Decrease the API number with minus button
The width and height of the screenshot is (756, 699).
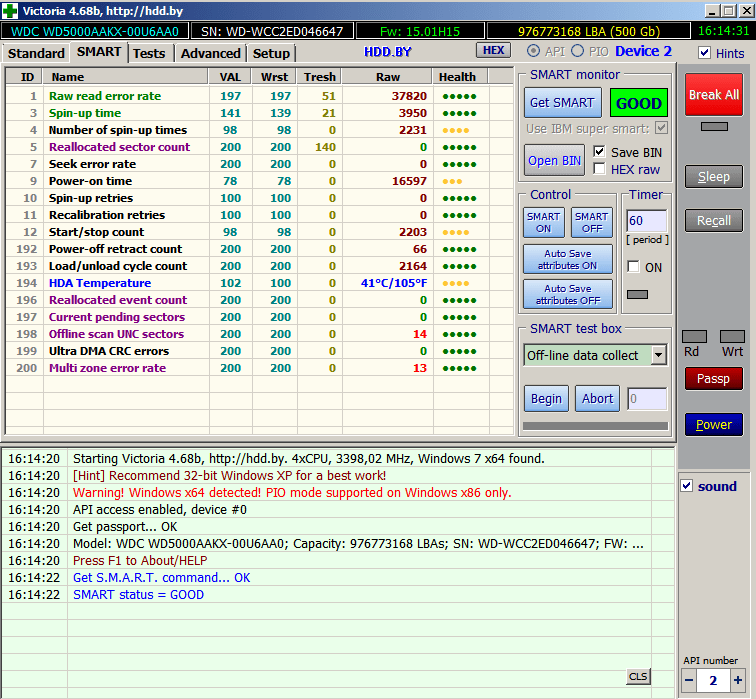(x=689, y=681)
